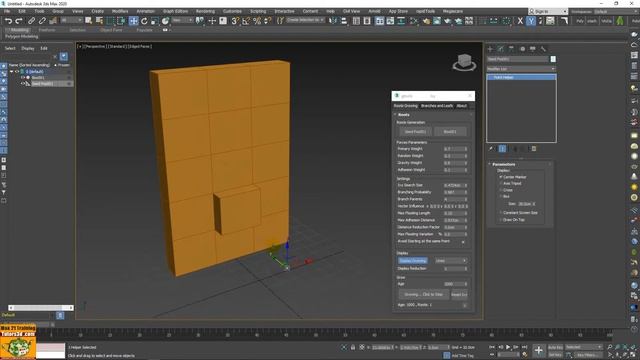This screenshot has width=640, height=360.
Task: Collapse the Parameters rollout
Action: tap(503, 164)
